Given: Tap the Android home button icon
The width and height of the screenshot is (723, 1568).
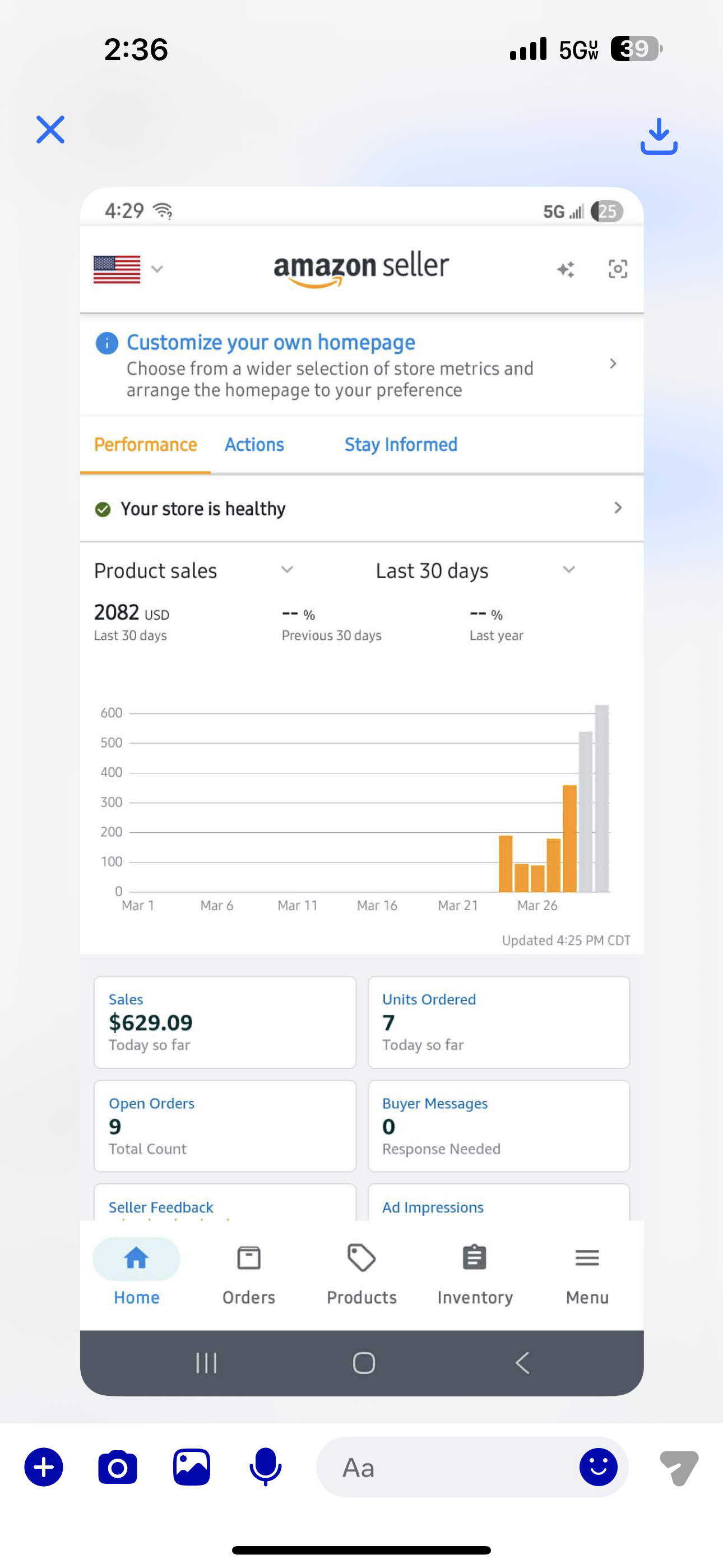Looking at the screenshot, I should click(364, 1363).
